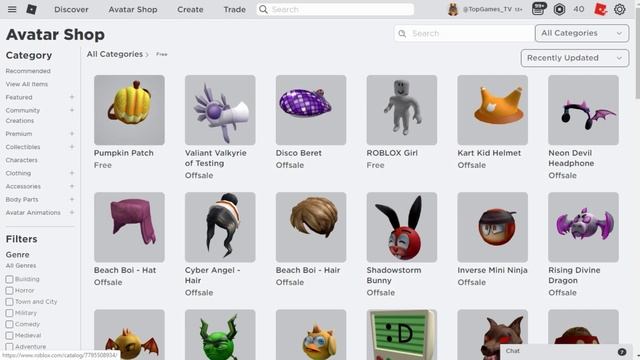Screen dimensions: 640x360
Task: Open the notifications message icon
Action: 539,9
